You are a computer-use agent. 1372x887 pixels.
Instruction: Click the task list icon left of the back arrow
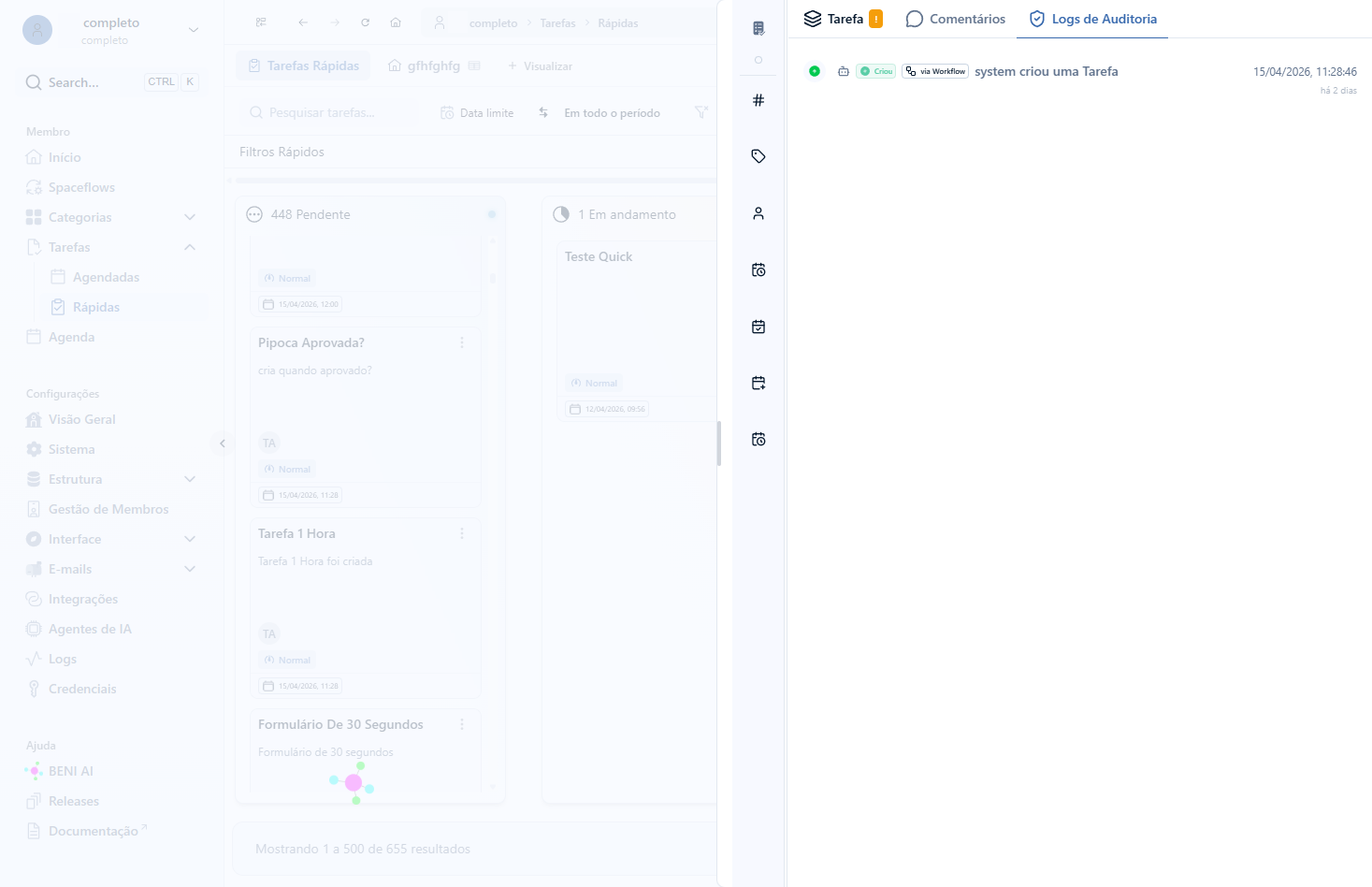[x=261, y=22]
